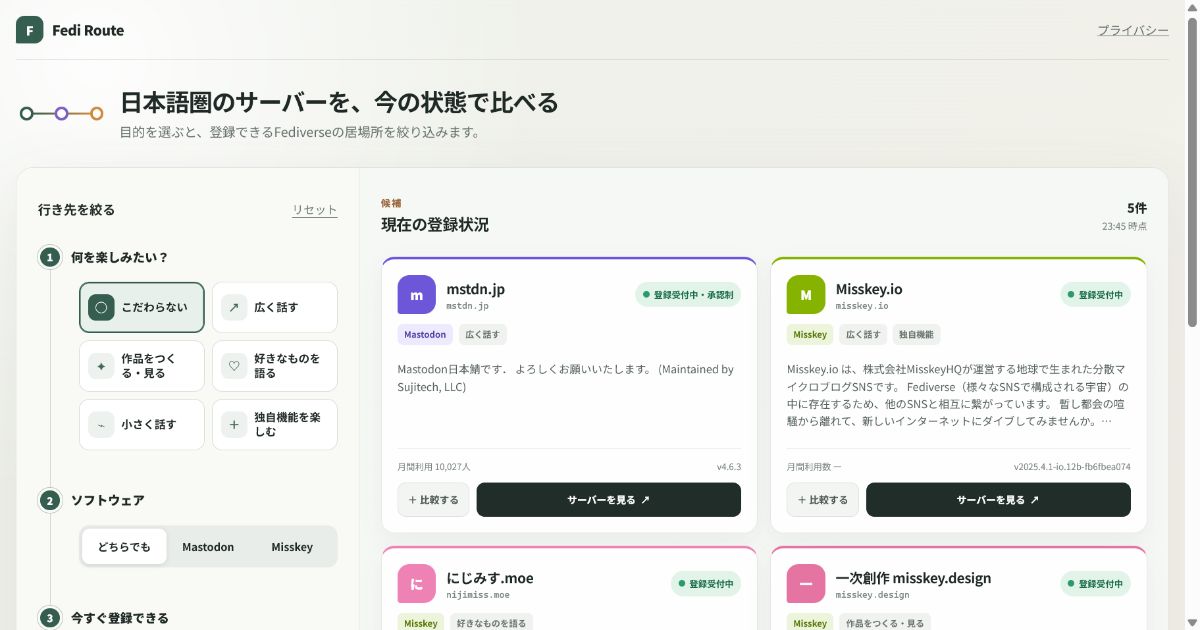Screen dimensions: 1200x630
Task: Open サーバーを見る for Misskey.io
Action: (x=998, y=500)
